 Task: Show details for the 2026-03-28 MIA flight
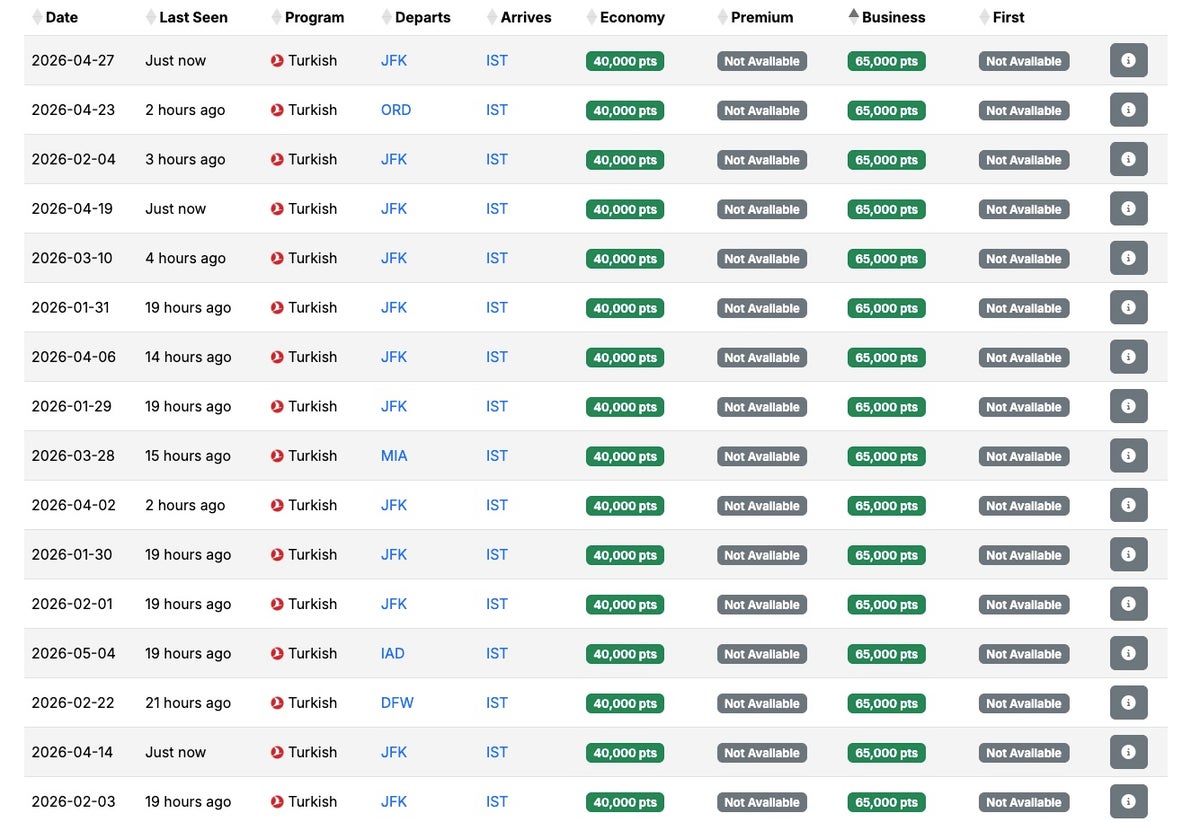coord(1128,456)
